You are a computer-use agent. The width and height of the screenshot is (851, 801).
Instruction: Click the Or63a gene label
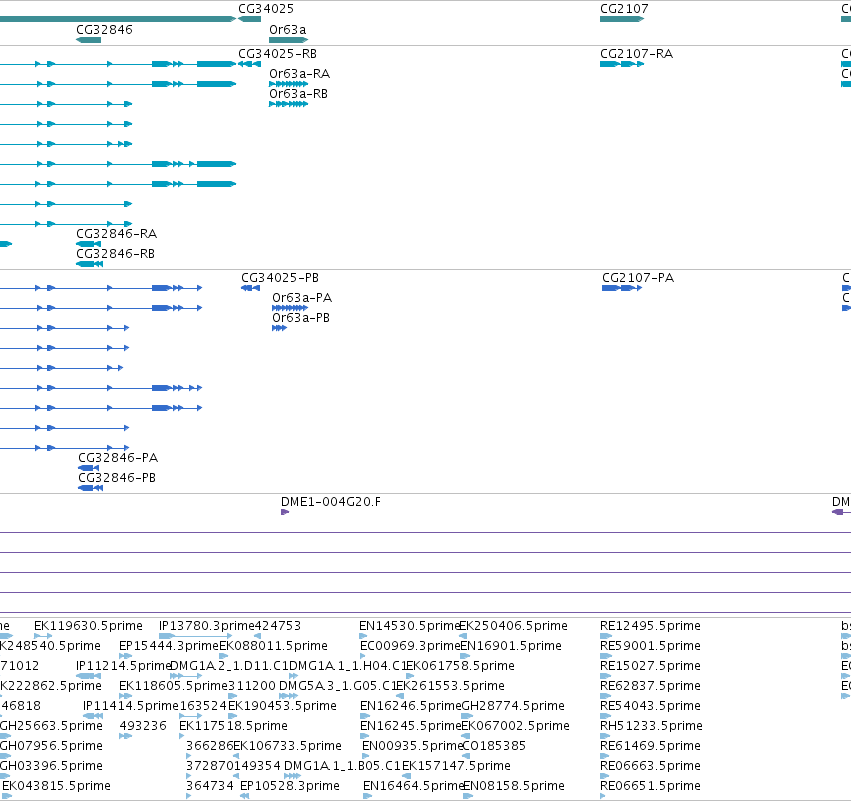288,29
